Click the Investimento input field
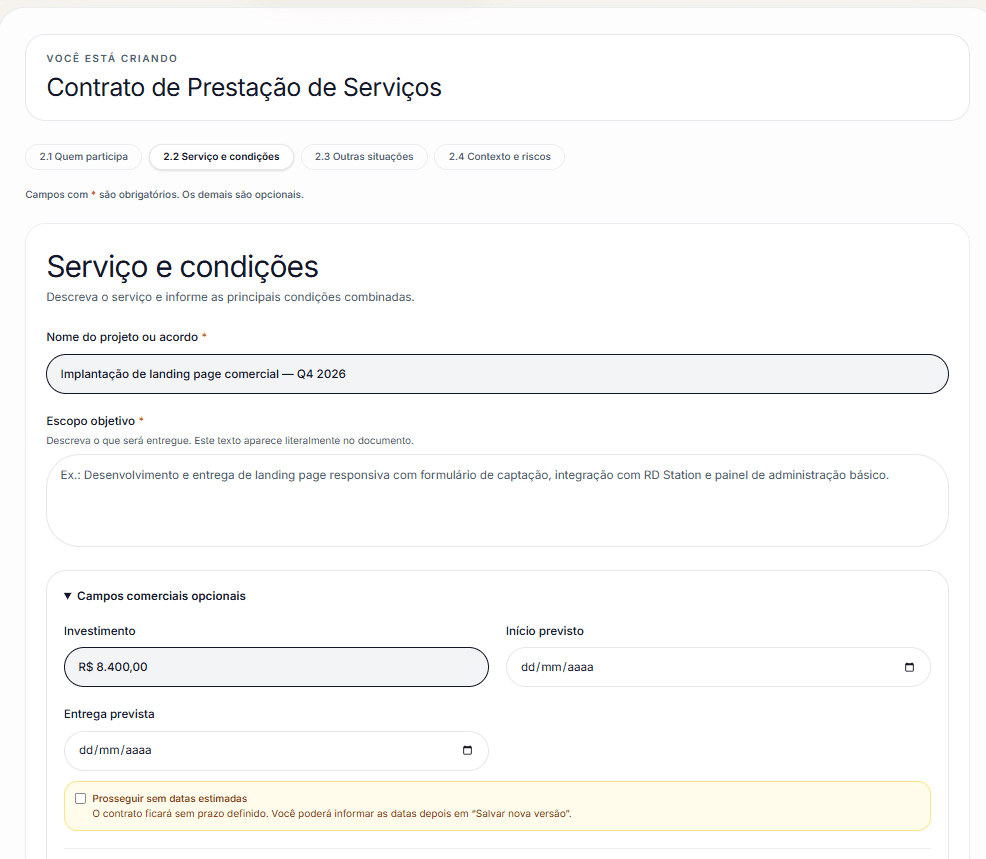 click(x=276, y=667)
